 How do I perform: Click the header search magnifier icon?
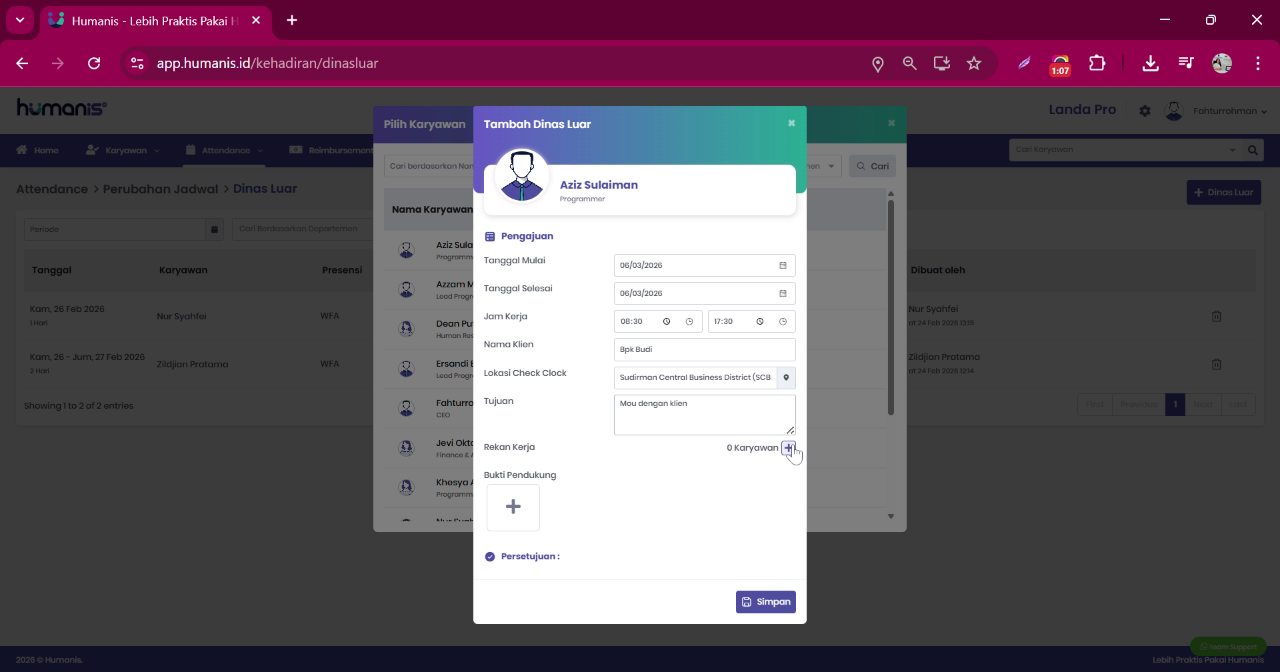tap(1253, 150)
